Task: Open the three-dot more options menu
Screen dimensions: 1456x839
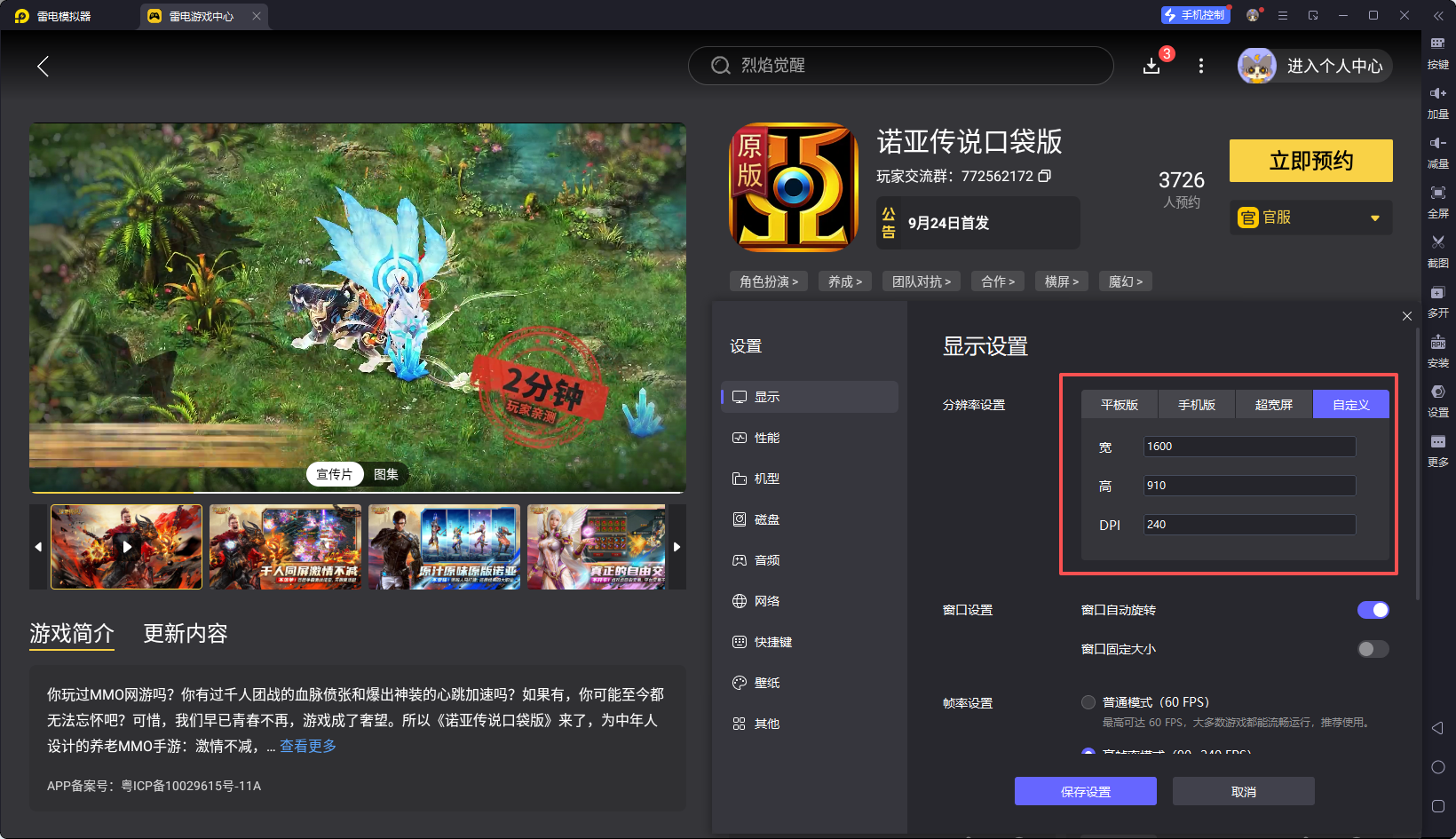Action: (x=1201, y=66)
